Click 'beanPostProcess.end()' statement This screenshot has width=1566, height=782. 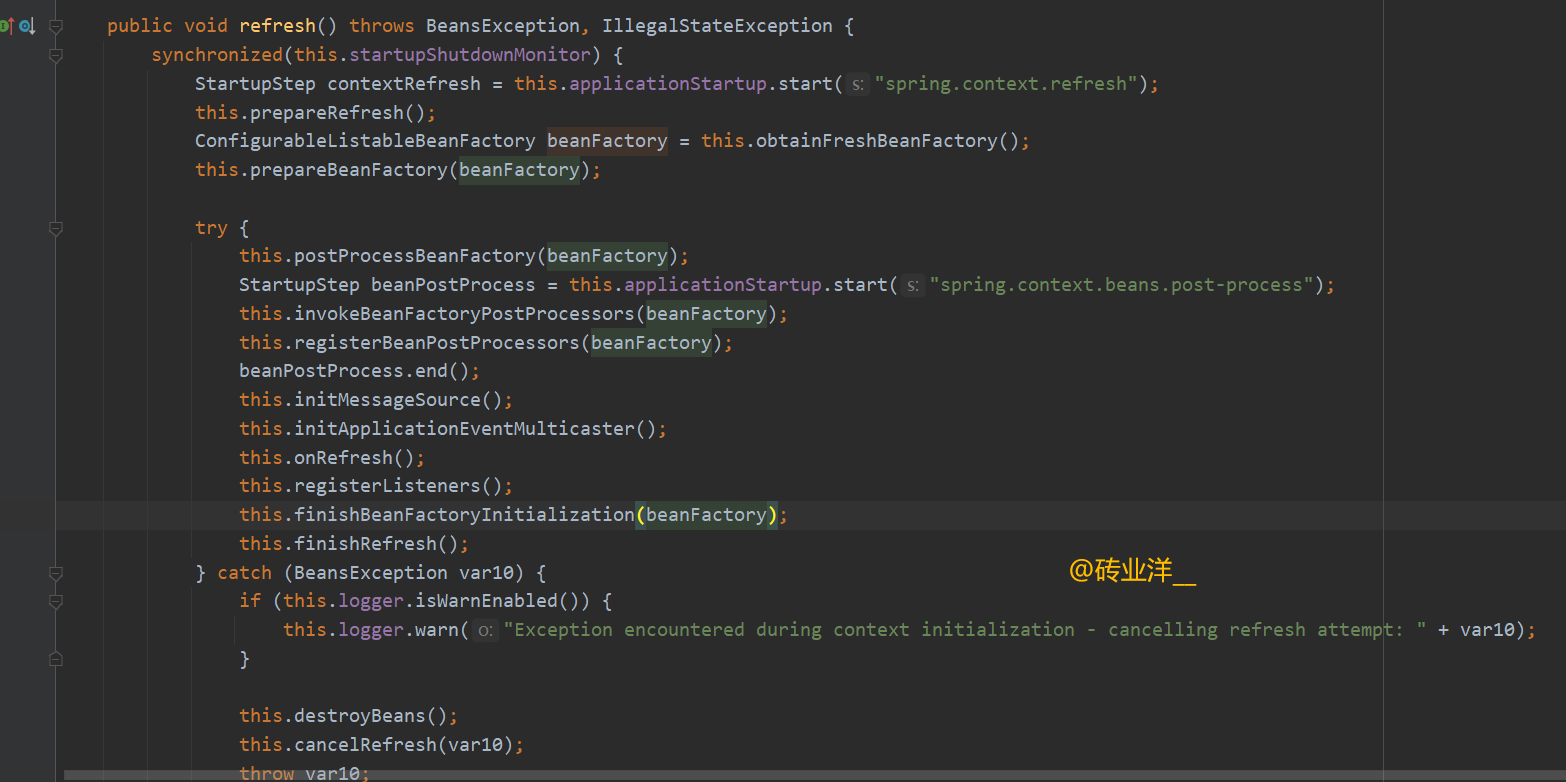tap(360, 371)
